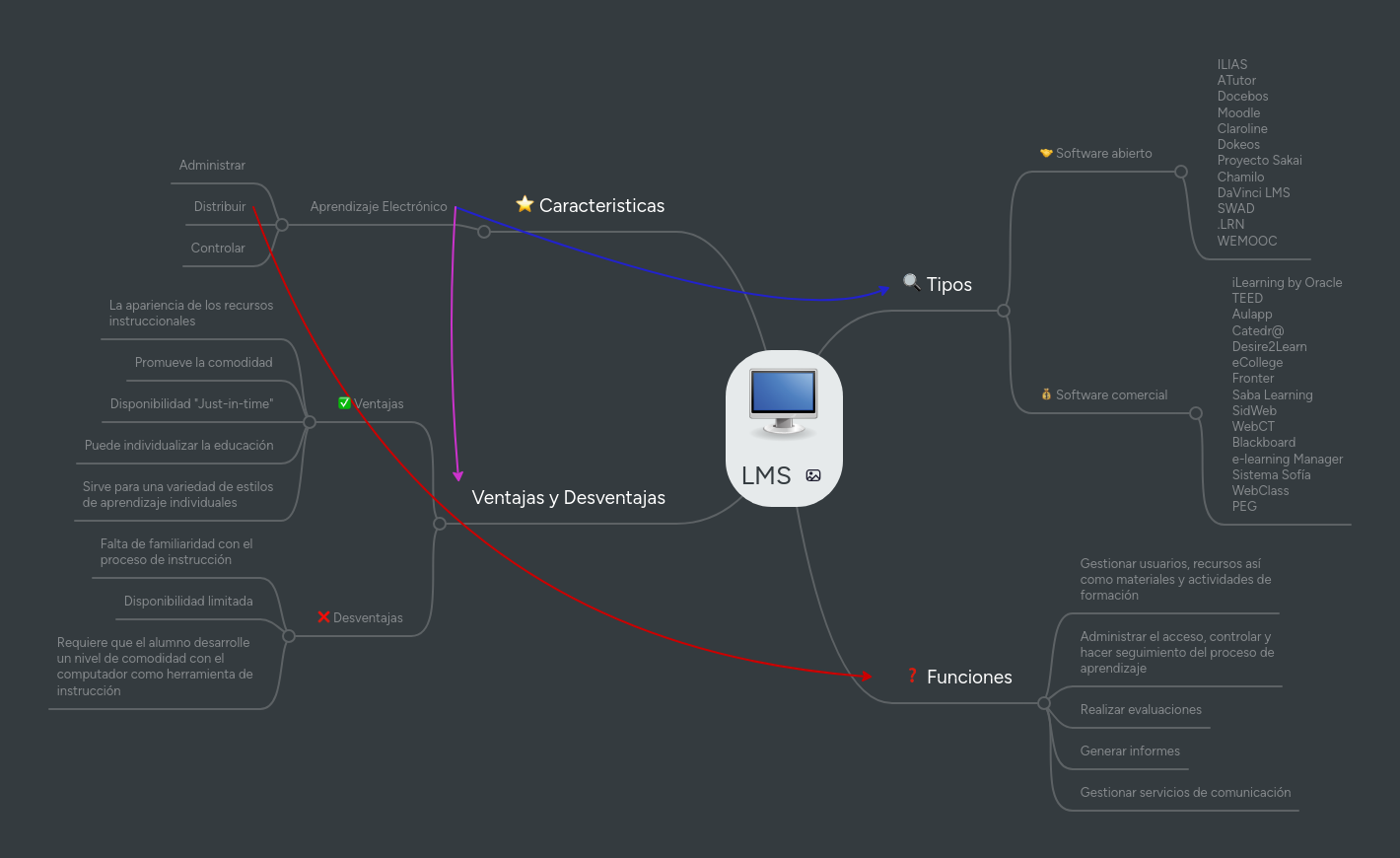Click the star icon beside Caracteristicas
Screen dimensions: 1400x858
click(525, 204)
